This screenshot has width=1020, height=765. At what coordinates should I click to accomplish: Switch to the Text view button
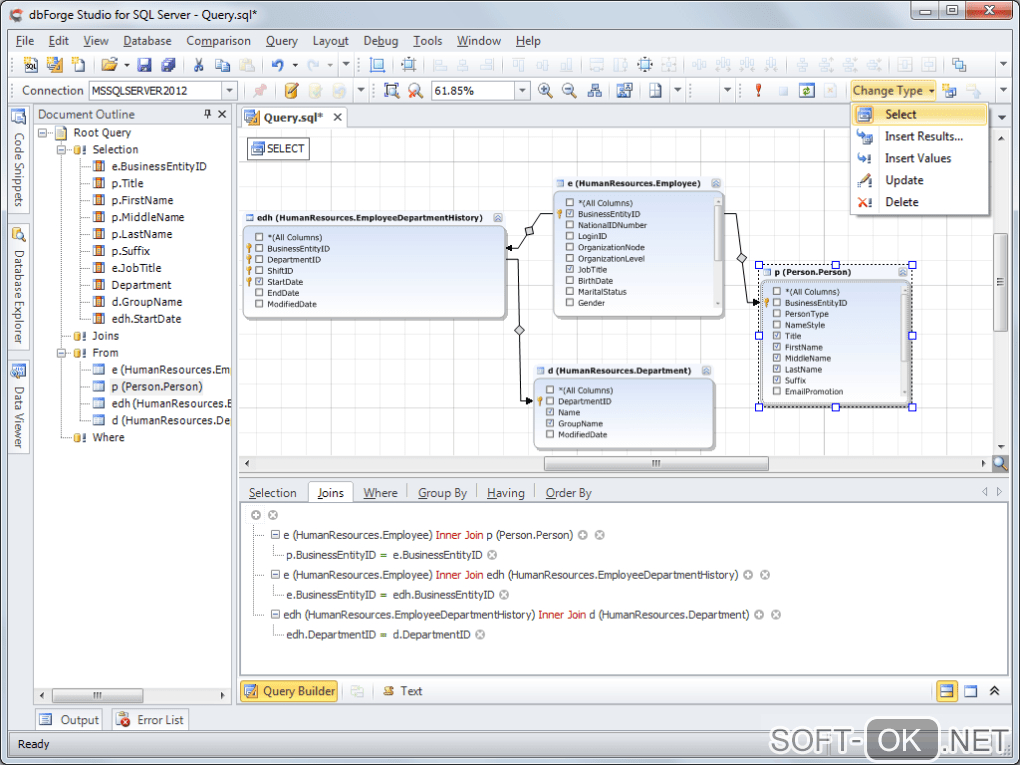pos(402,691)
